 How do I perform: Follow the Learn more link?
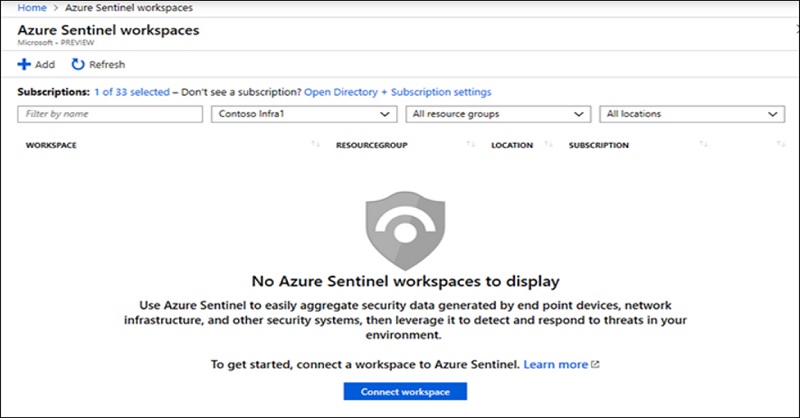(555, 365)
